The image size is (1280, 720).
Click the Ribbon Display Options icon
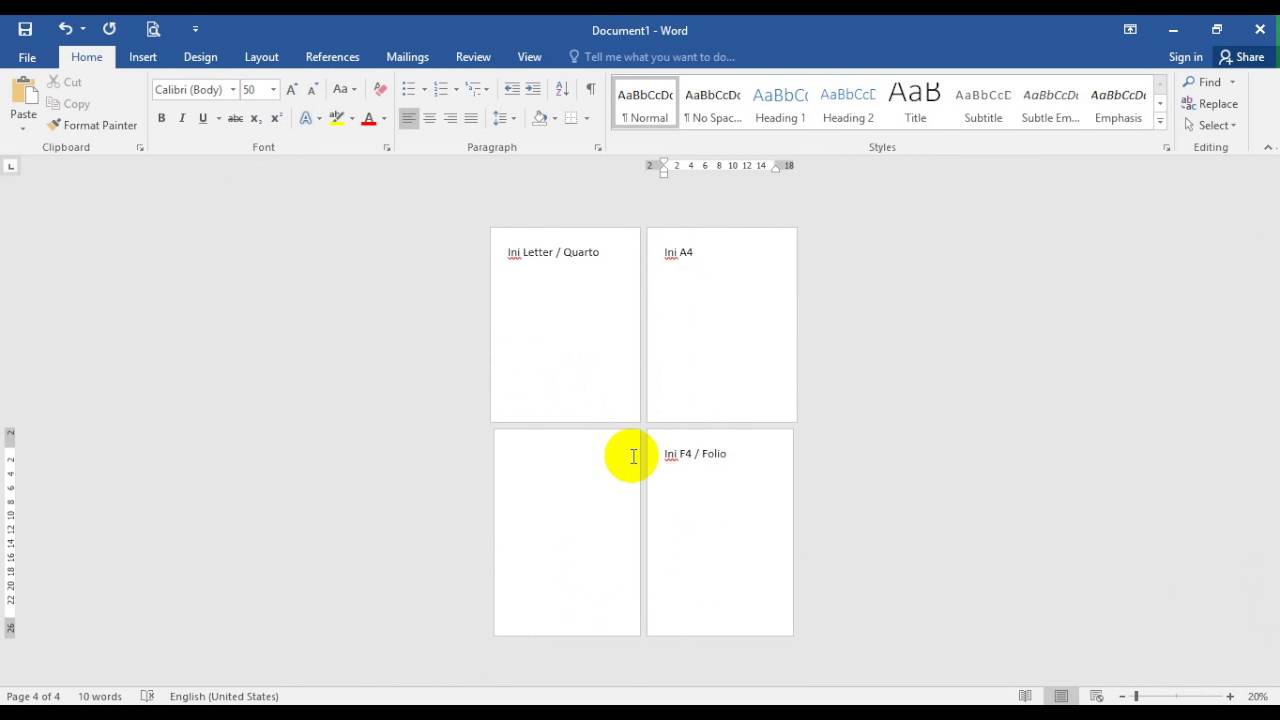pos(1130,30)
